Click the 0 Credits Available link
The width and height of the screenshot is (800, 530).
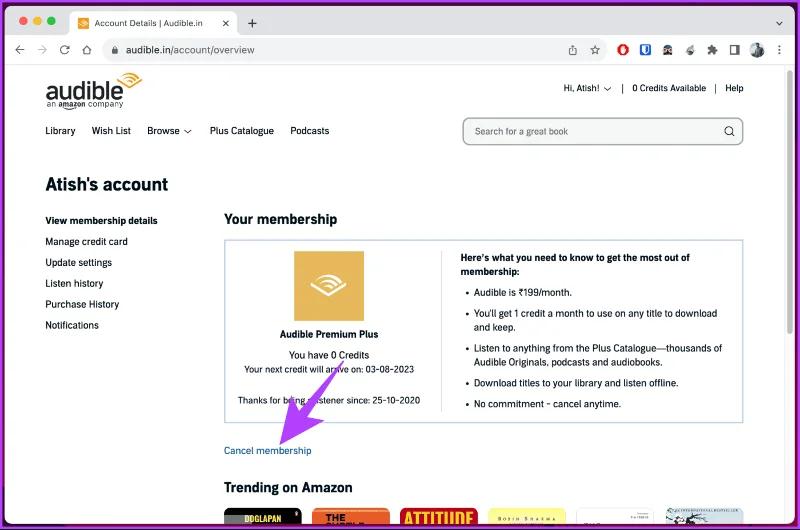click(x=669, y=88)
